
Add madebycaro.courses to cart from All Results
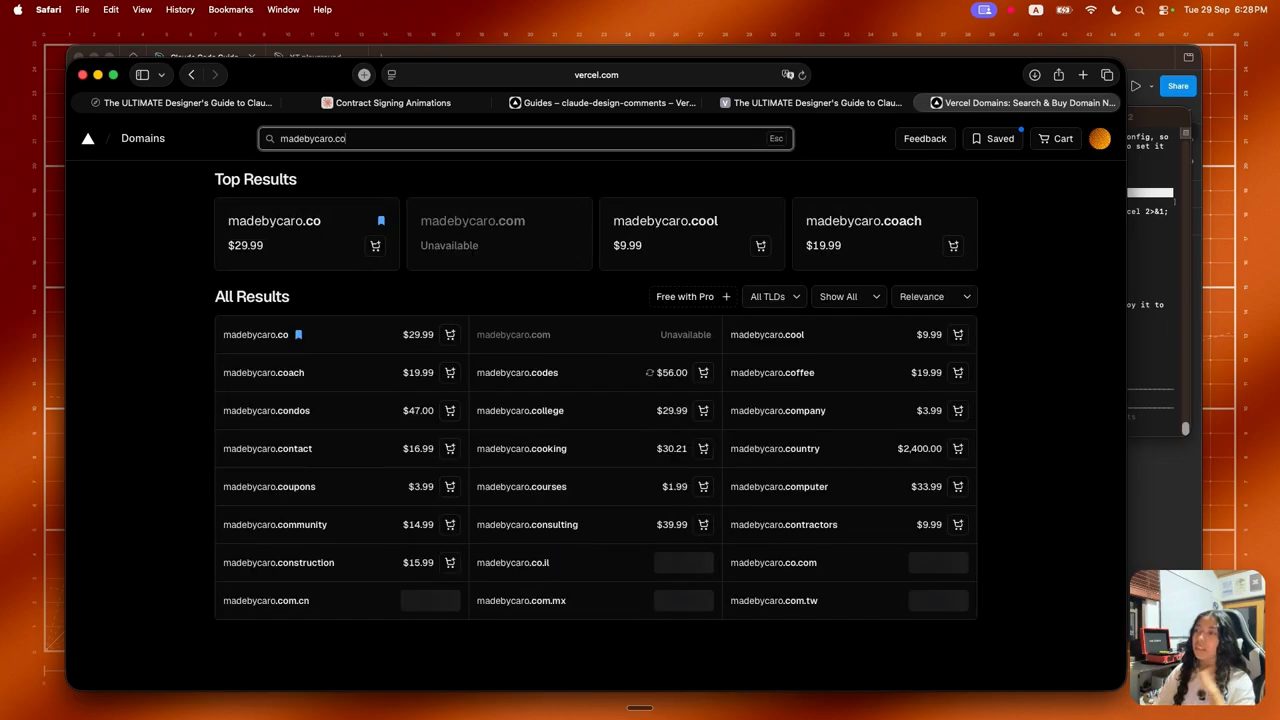pyautogui.click(x=703, y=487)
